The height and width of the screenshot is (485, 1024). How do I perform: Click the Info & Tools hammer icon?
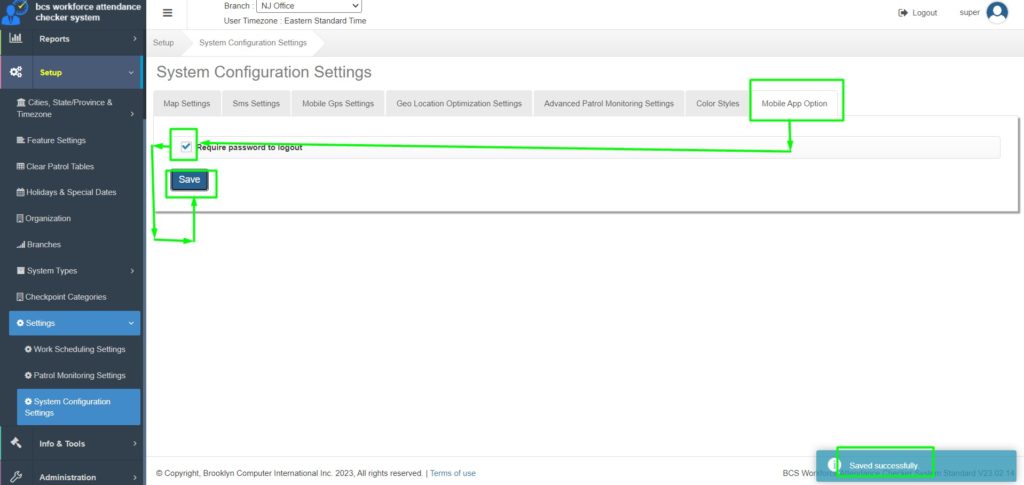point(16,443)
